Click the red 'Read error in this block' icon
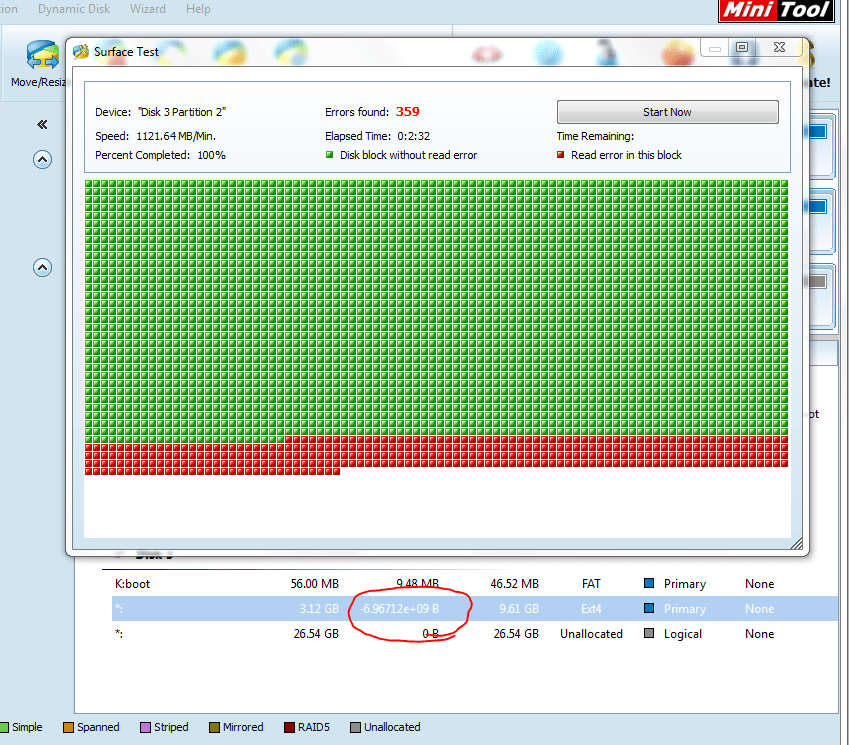849x745 pixels. pyautogui.click(x=561, y=155)
